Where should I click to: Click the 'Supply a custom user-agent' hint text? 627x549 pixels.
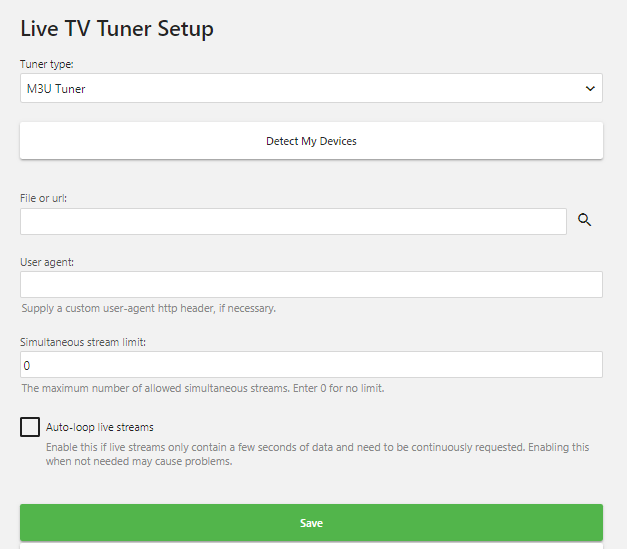pos(149,308)
